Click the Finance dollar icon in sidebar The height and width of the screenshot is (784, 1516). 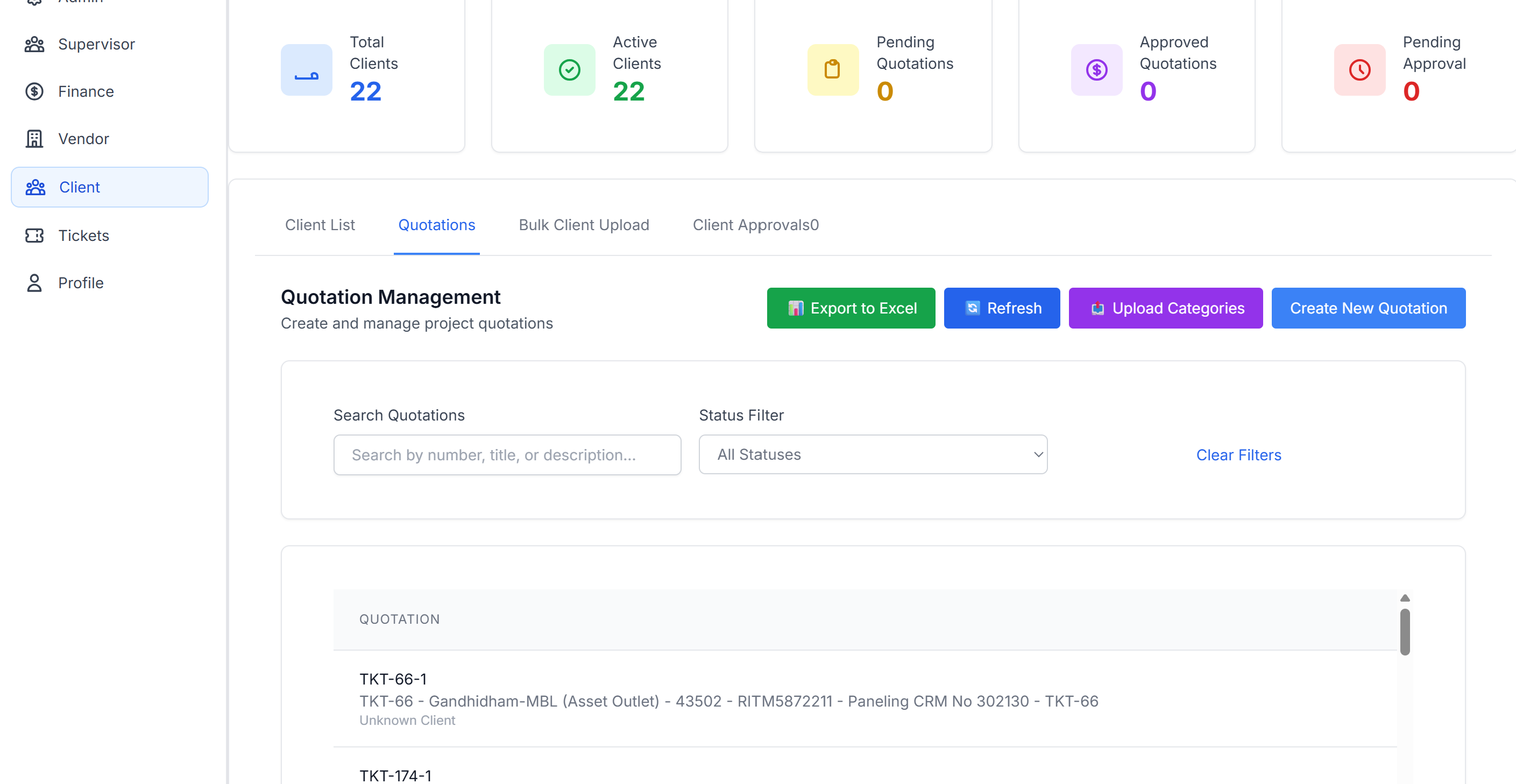[34, 92]
